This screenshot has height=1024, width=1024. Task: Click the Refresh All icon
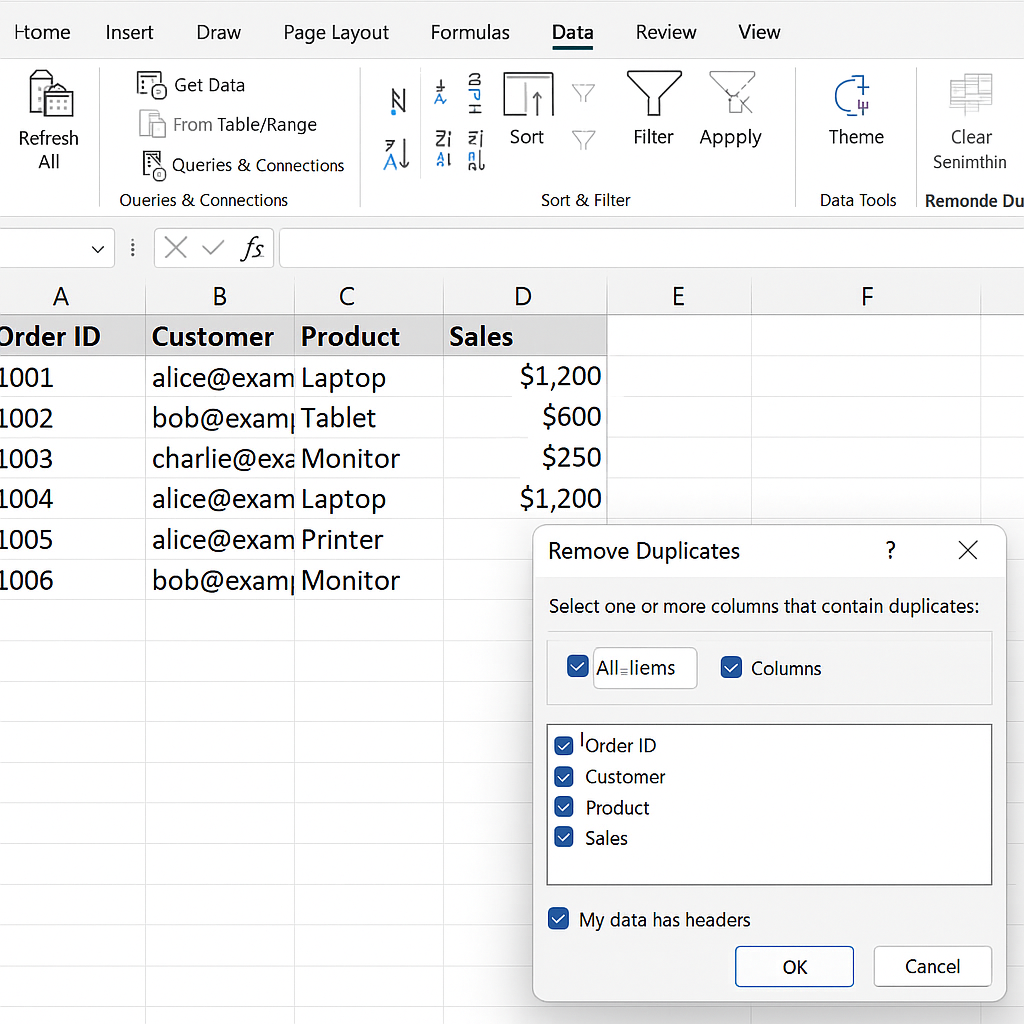[49, 97]
